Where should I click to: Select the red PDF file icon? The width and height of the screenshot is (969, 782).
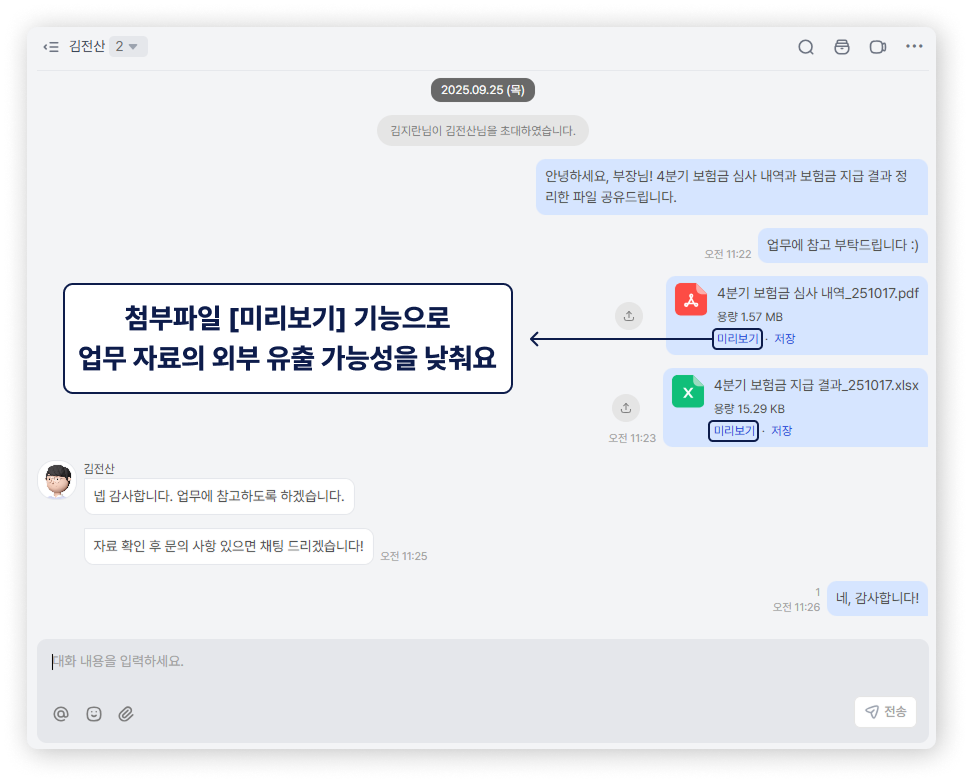coord(691,298)
